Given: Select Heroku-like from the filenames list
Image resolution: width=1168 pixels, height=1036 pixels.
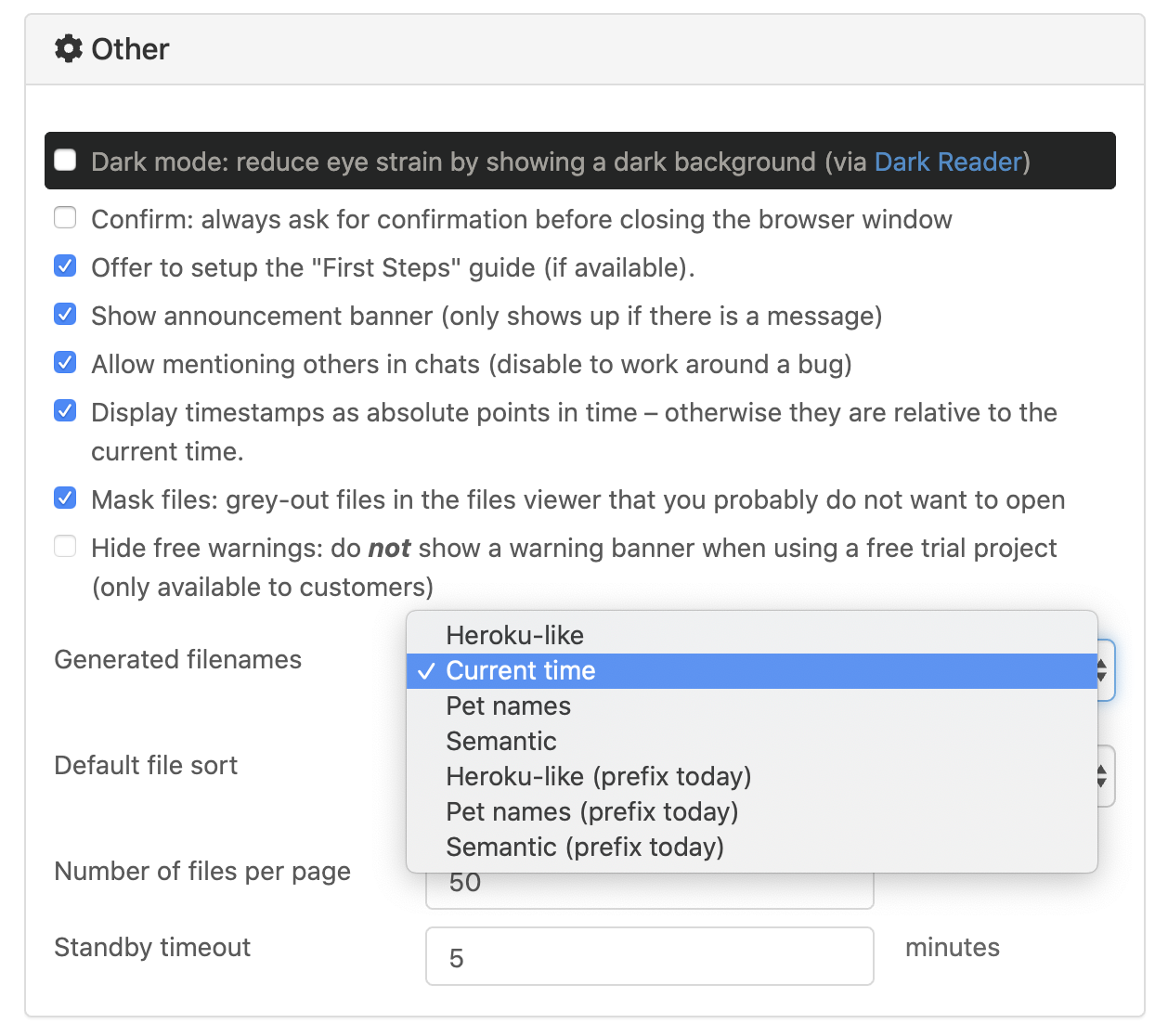Looking at the screenshot, I should click(x=514, y=635).
